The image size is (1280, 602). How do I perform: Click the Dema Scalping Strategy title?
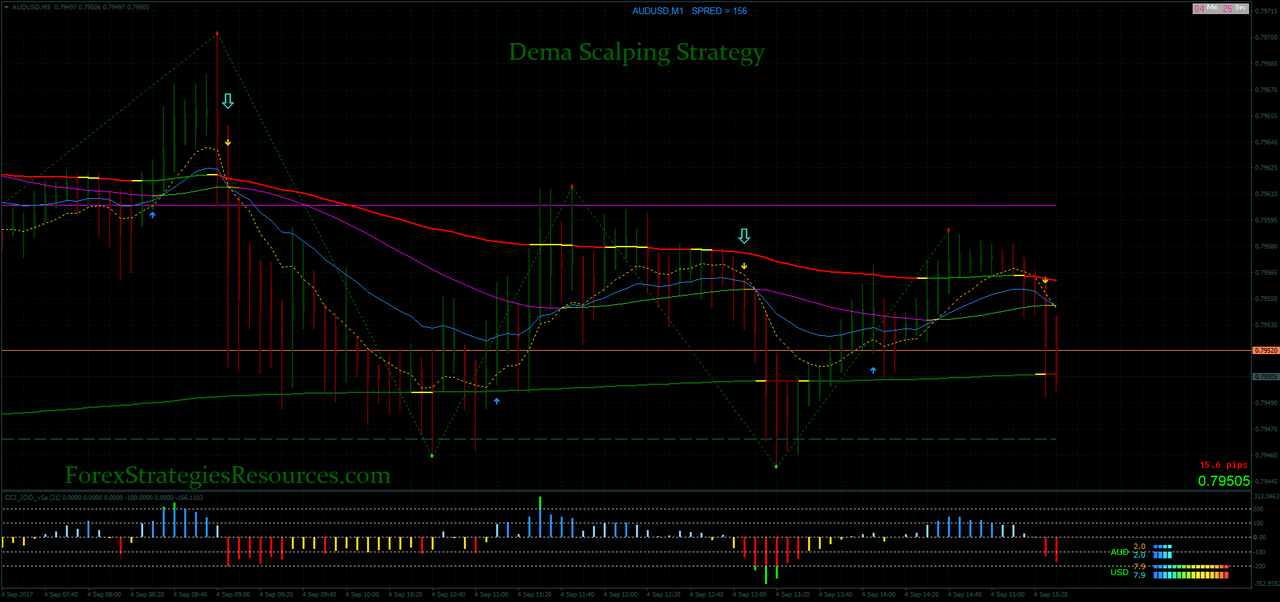(x=636, y=52)
